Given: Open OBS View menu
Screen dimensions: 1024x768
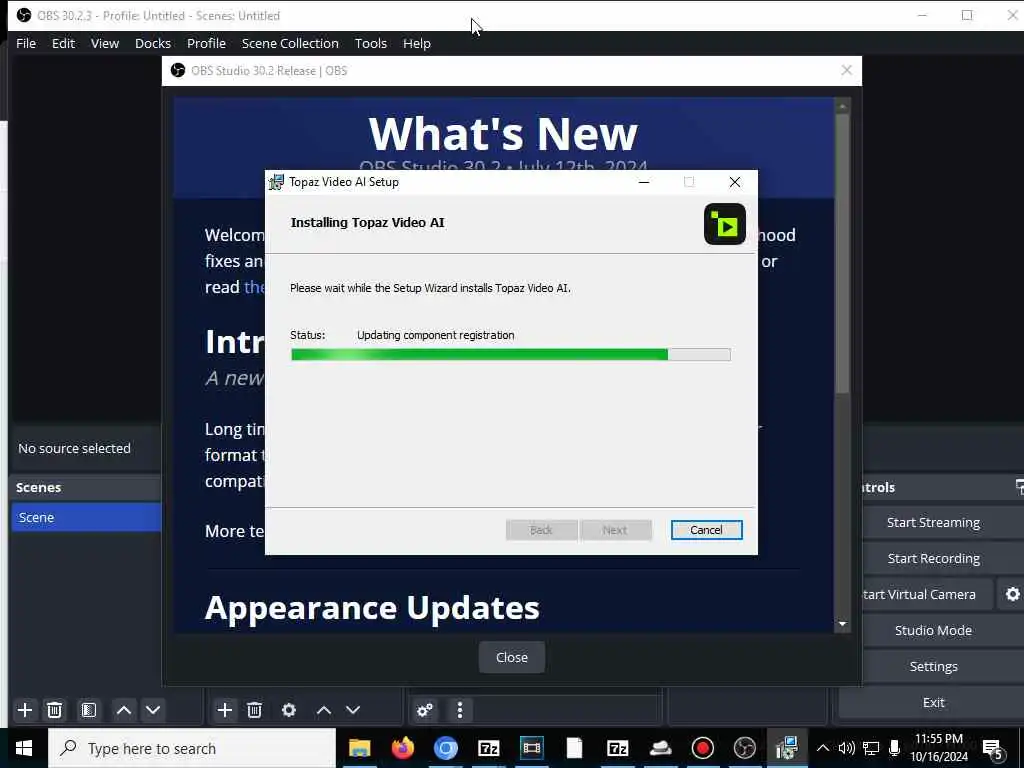Looking at the screenshot, I should (x=104, y=43).
